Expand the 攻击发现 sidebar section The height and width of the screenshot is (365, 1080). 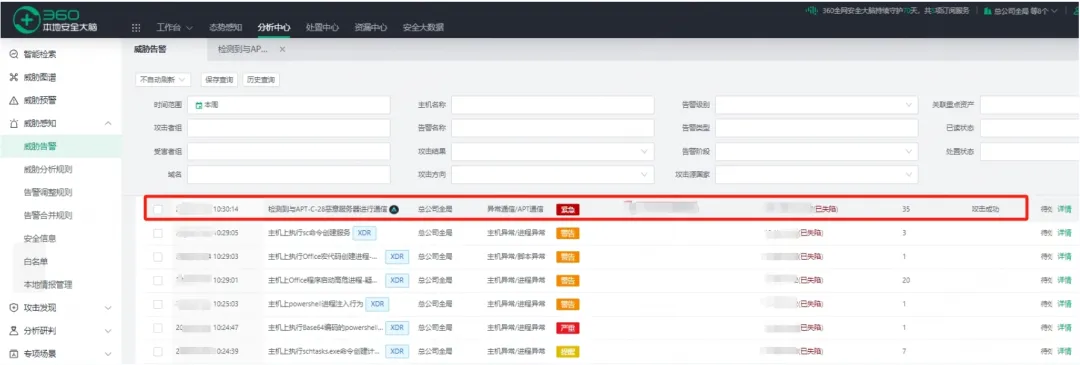point(108,308)
